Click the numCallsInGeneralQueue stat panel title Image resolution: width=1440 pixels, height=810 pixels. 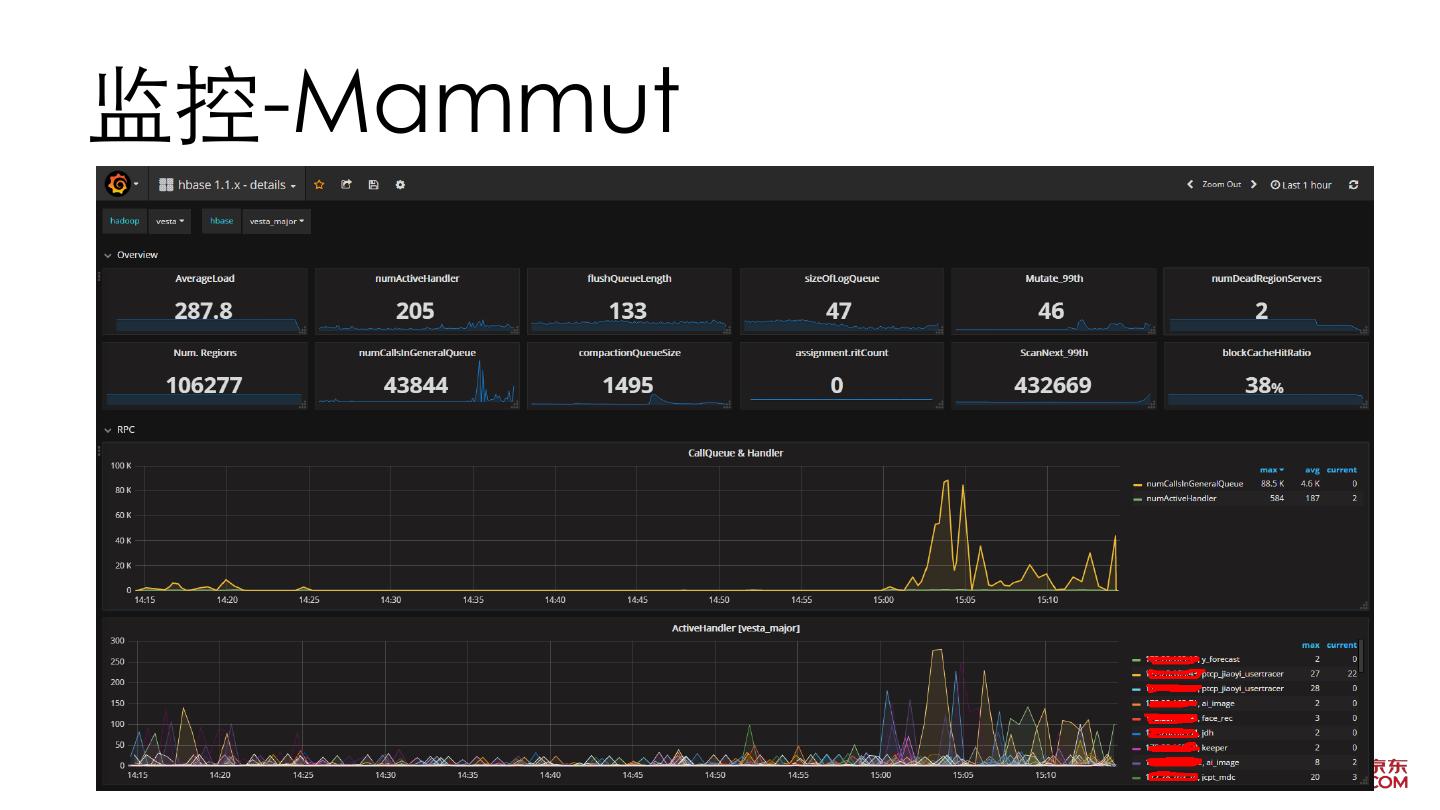pyautogui.click(x=417, y=353)
